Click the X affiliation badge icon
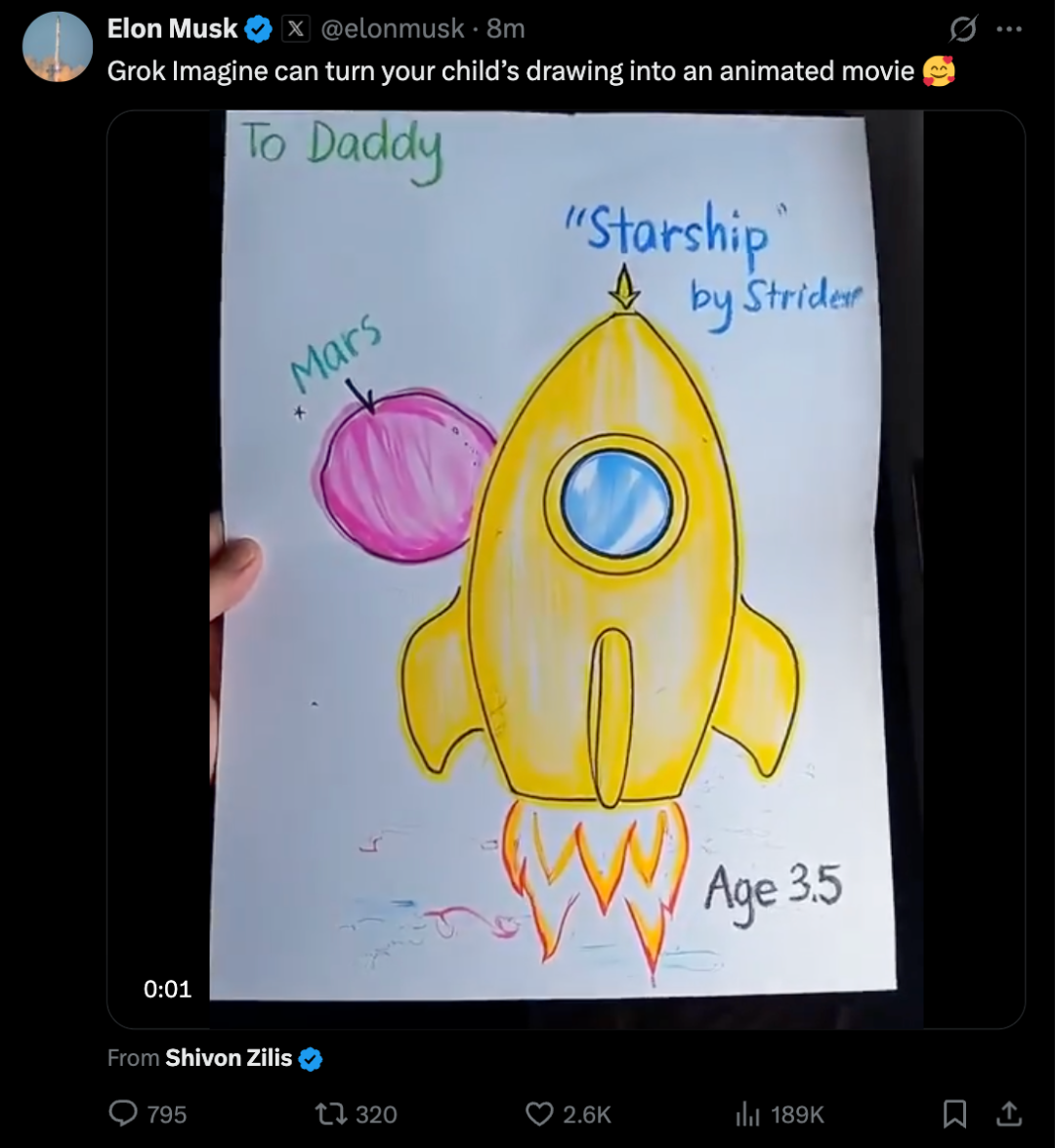The image size is (1055, 1148). click(296, 29)
